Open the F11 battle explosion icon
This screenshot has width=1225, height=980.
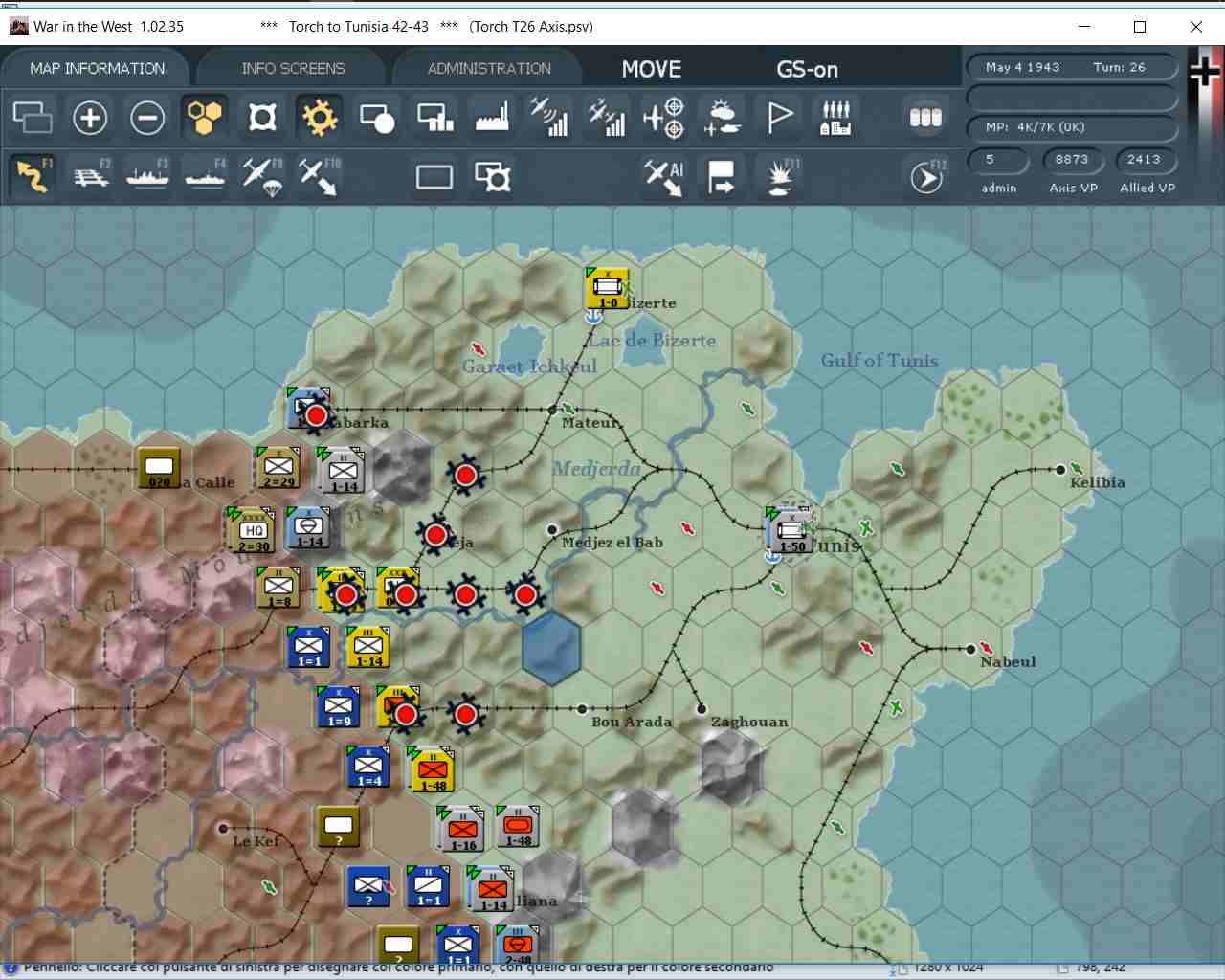click(780, 176)
